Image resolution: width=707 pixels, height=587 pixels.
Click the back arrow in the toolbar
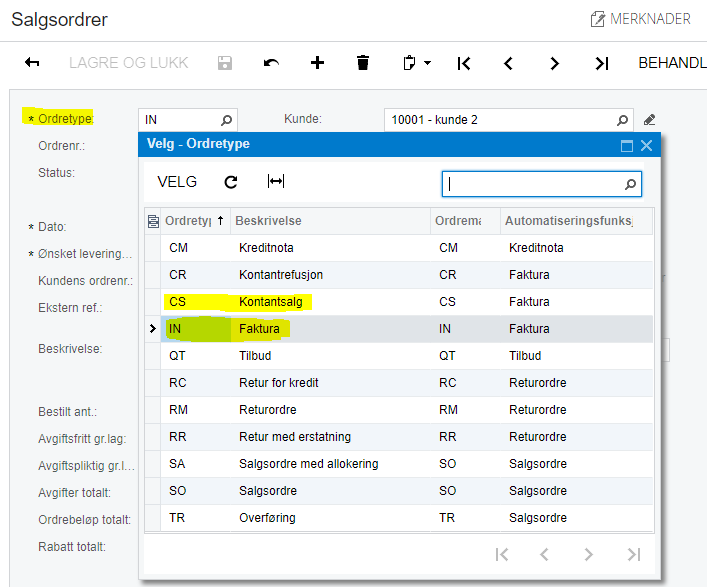(x=32, y=63)
